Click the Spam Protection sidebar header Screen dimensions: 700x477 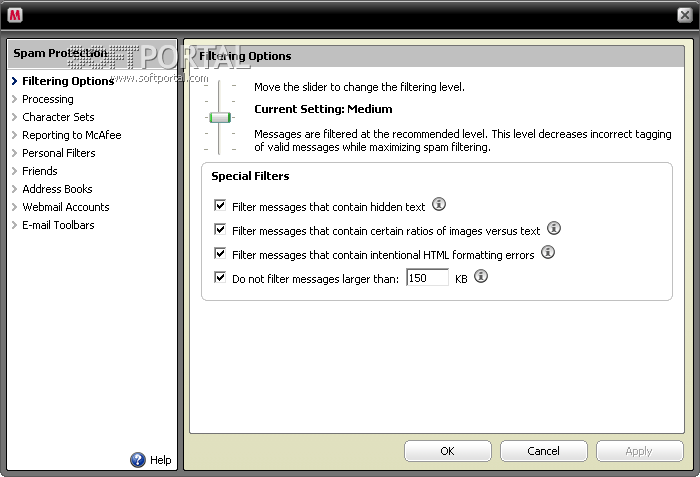(92, 53)
